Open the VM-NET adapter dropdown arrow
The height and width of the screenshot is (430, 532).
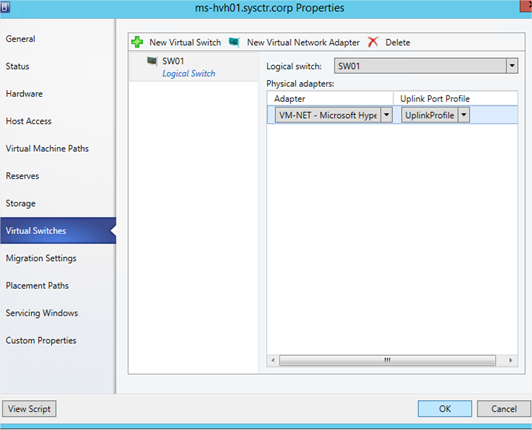[386, 115]
